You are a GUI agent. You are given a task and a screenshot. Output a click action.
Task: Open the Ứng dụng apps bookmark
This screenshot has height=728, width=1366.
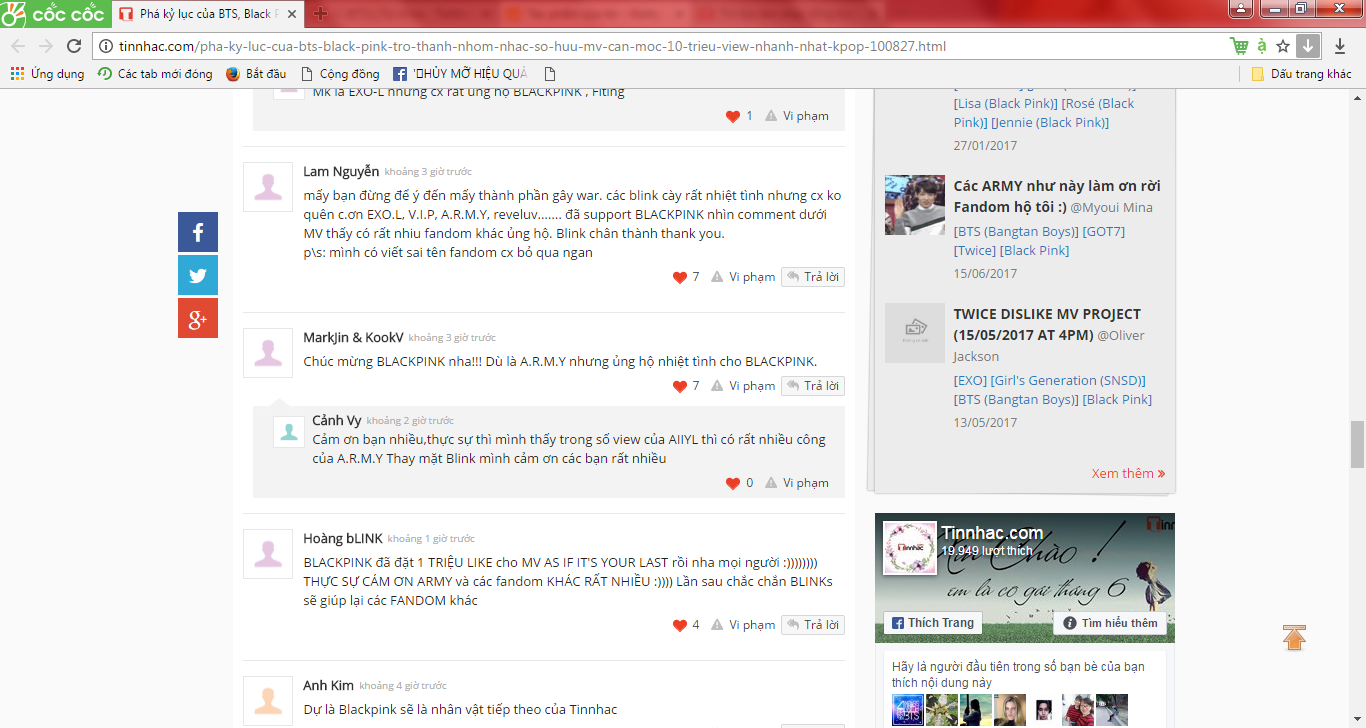pos(47,74)
